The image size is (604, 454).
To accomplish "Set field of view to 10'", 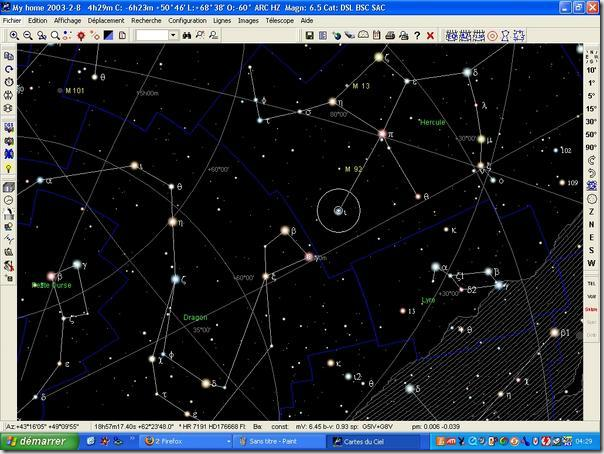I will coord(591,70).
